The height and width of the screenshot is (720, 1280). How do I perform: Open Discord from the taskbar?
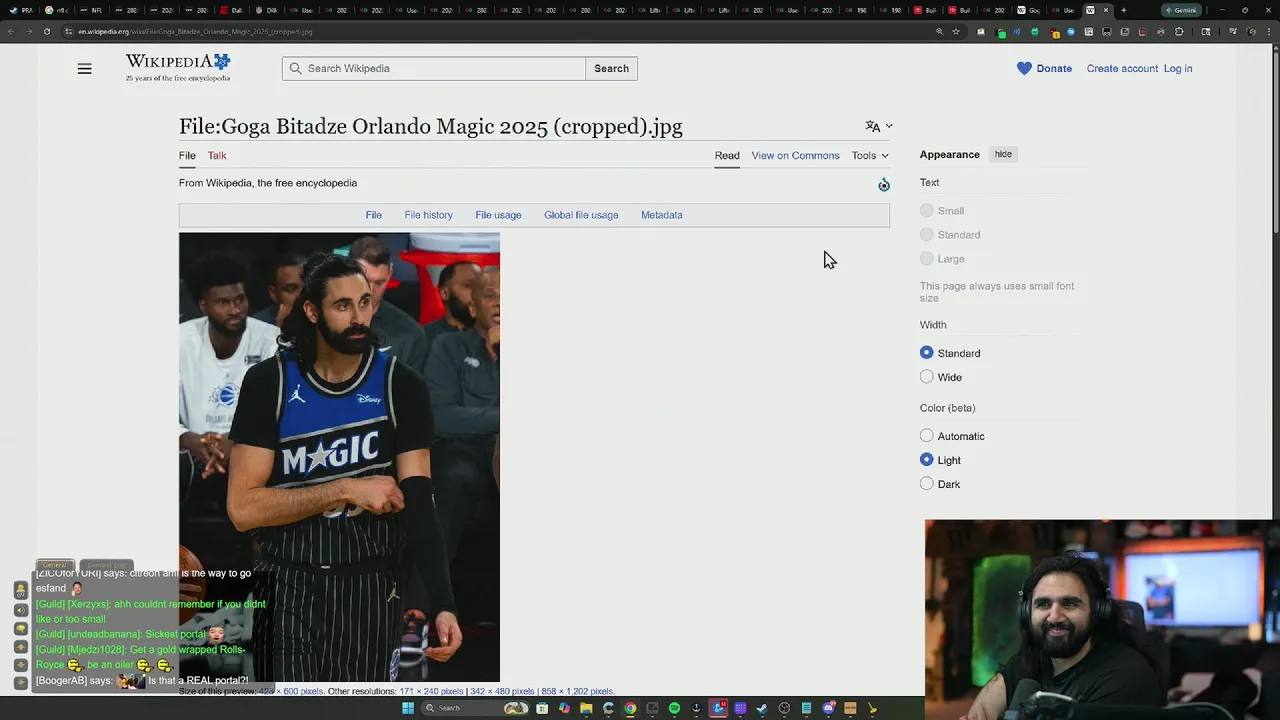(828, 708)
